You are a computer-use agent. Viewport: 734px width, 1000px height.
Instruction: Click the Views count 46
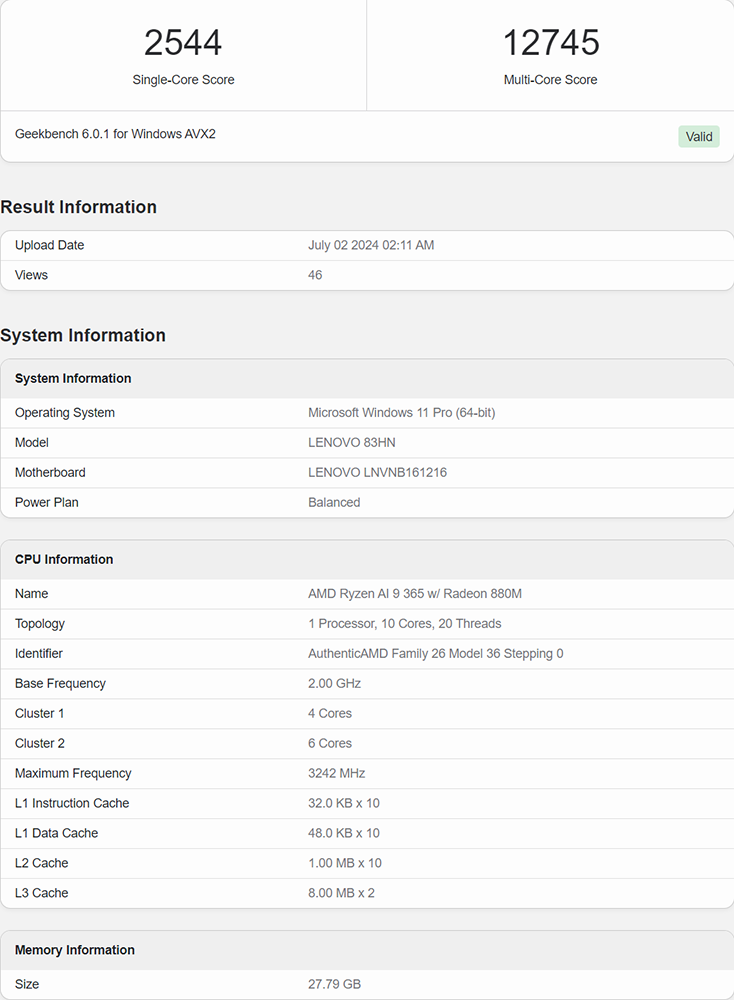315,275
